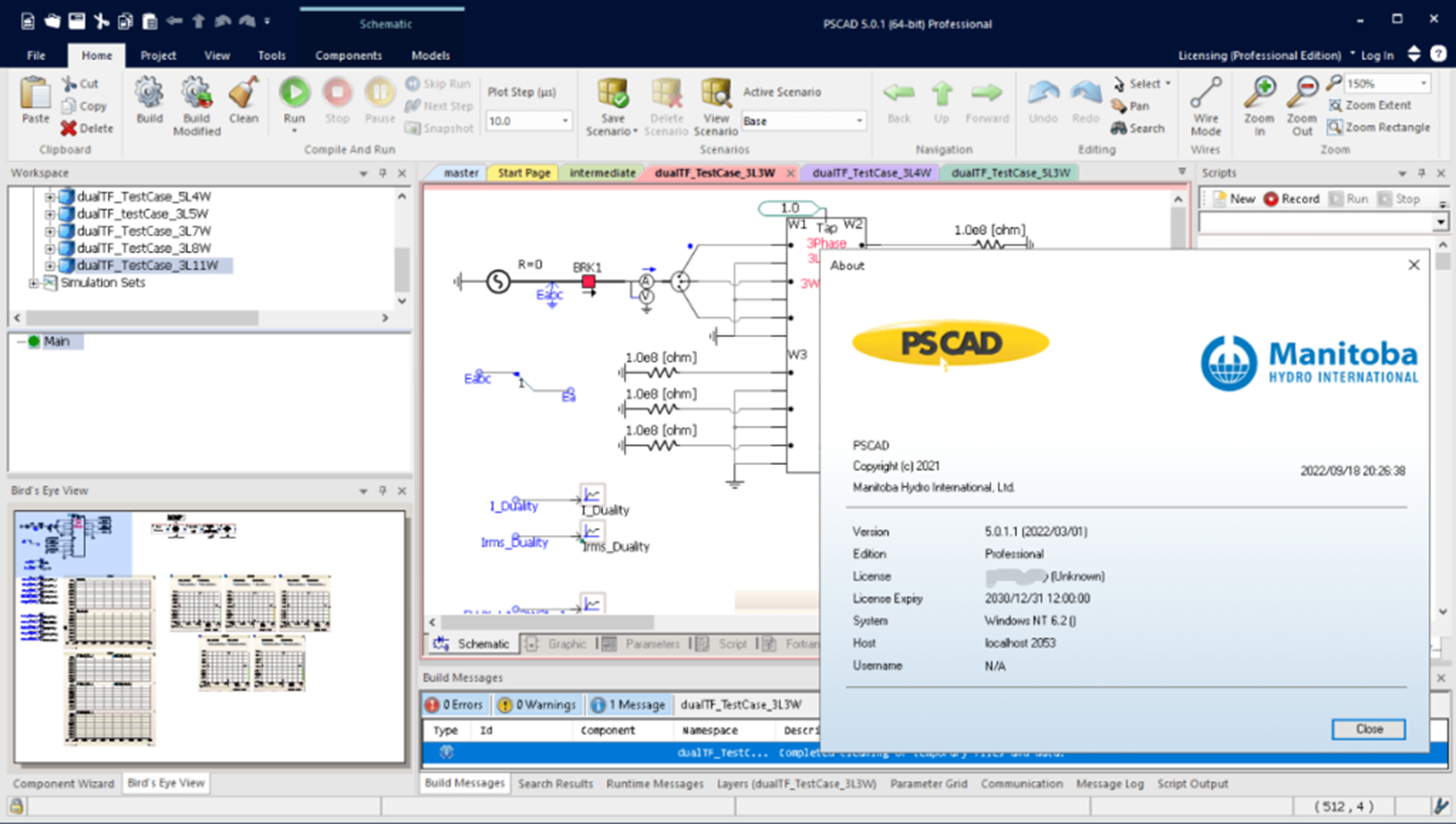Viewport: 1456px width, 824px height.
Task: Switch to the Schematic view tab
Action: pyautogui.click(x=472, y=644)
